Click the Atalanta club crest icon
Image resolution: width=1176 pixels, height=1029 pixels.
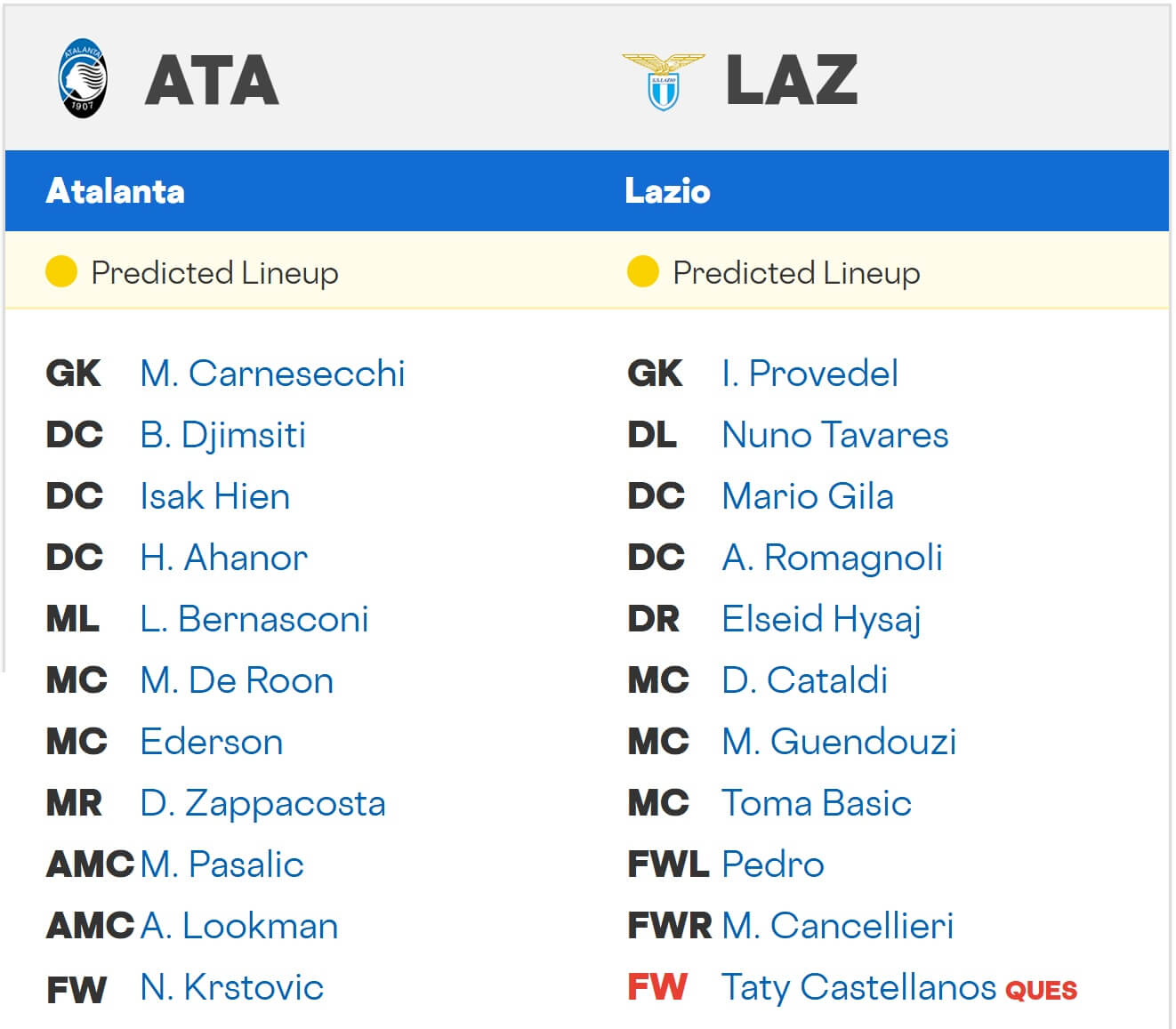83,79
